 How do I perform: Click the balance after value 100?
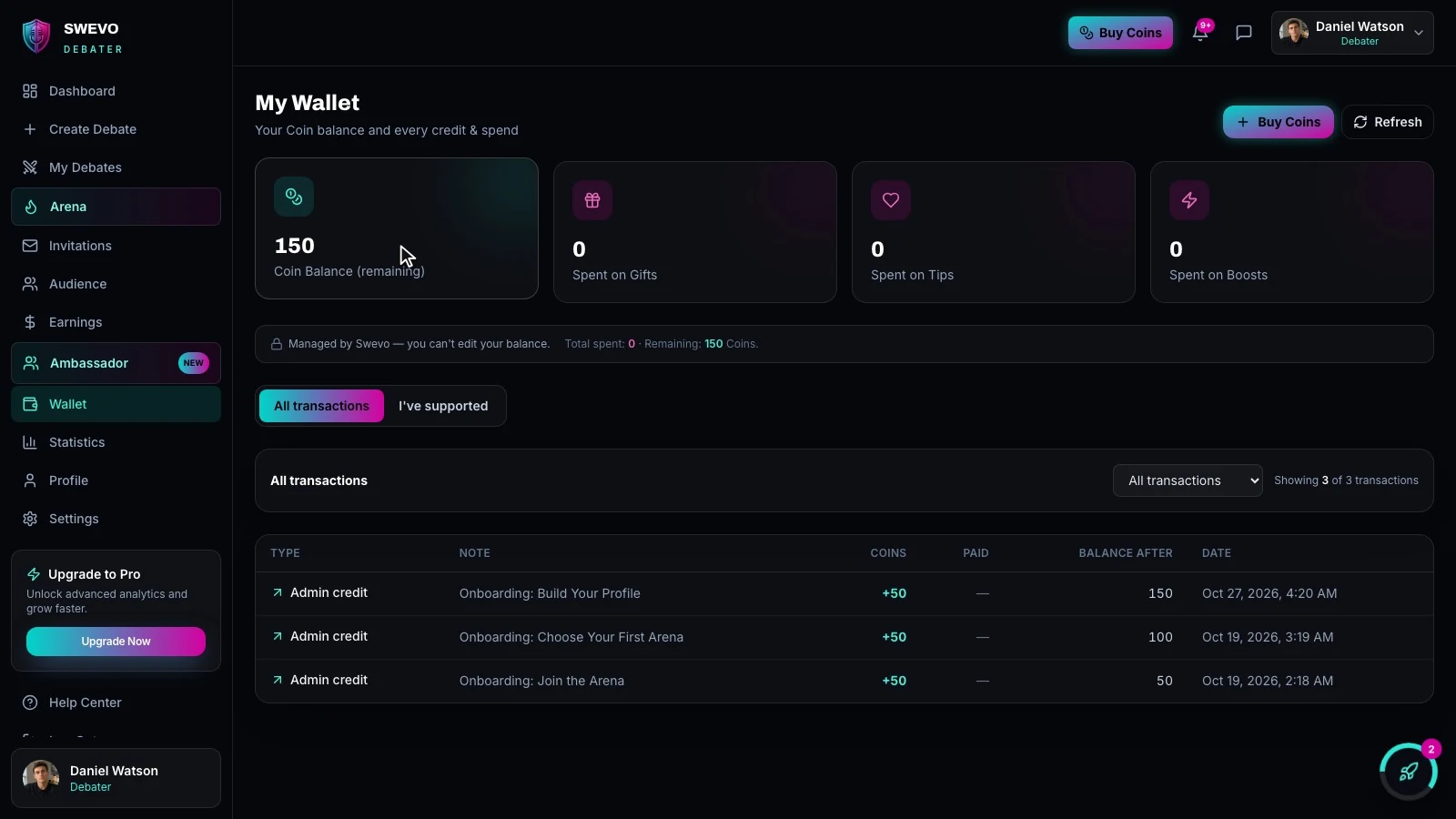tap(1160, 637)
